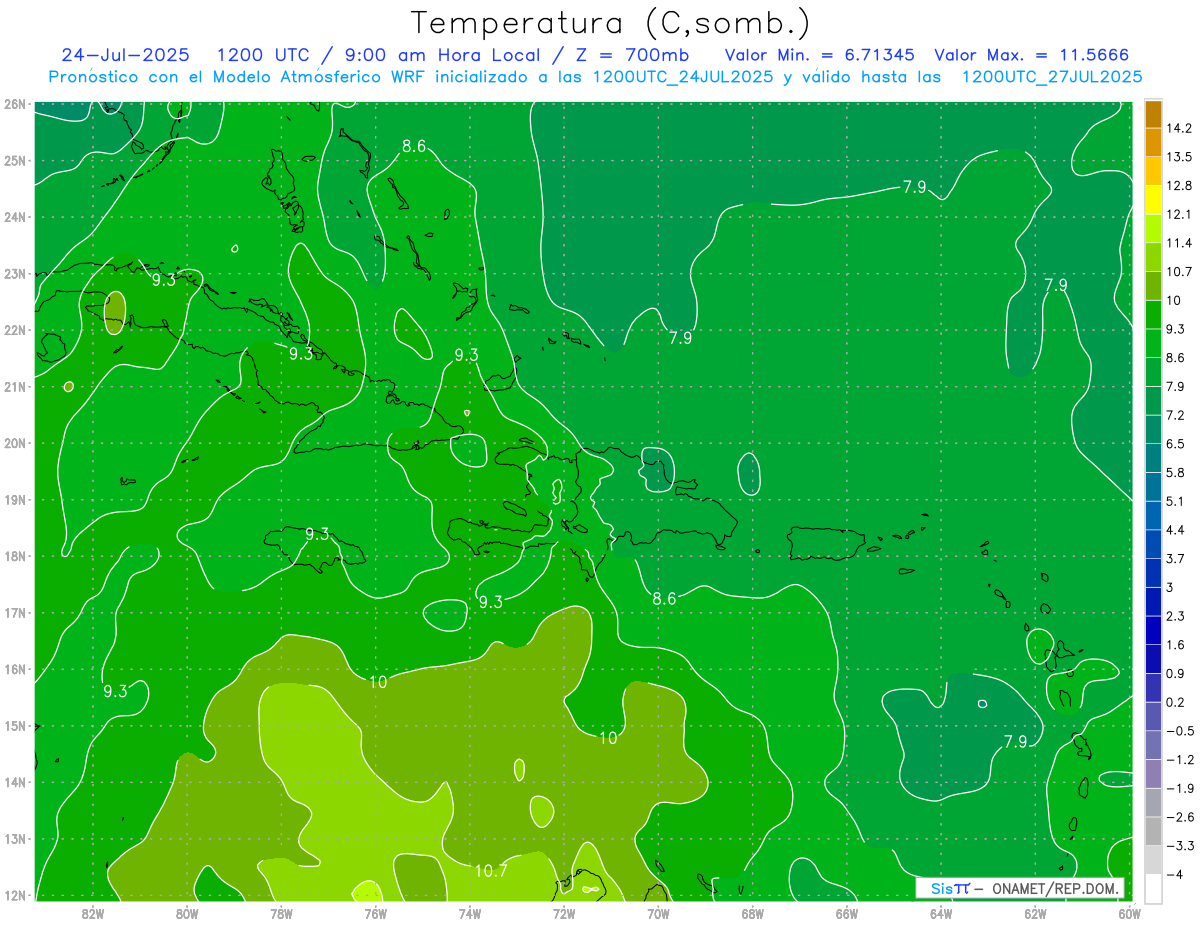Click the "72W" longitude axis label
Viewport: 1200px width, 927px height.
coord(564,913)
